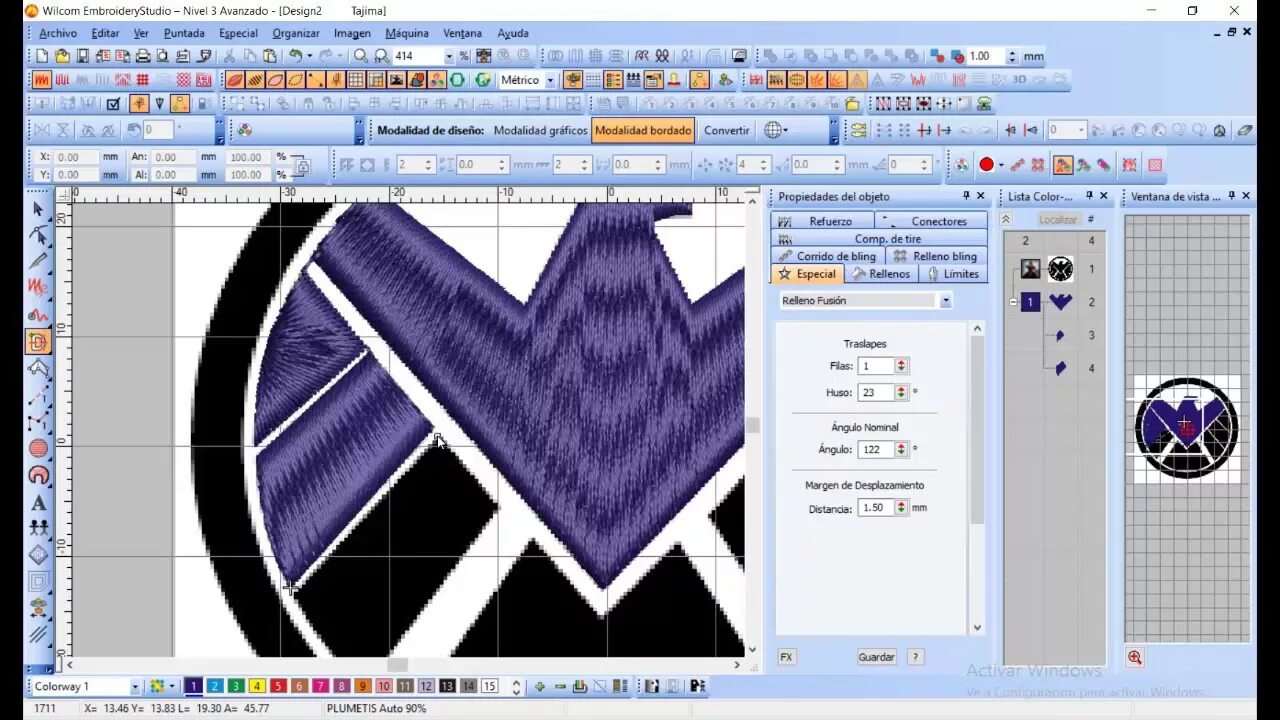Image resolution: width=1280 pixels, height=720 pixels.
Task: Open the Colorway 1 dropdown
Action: click(135, 687)
